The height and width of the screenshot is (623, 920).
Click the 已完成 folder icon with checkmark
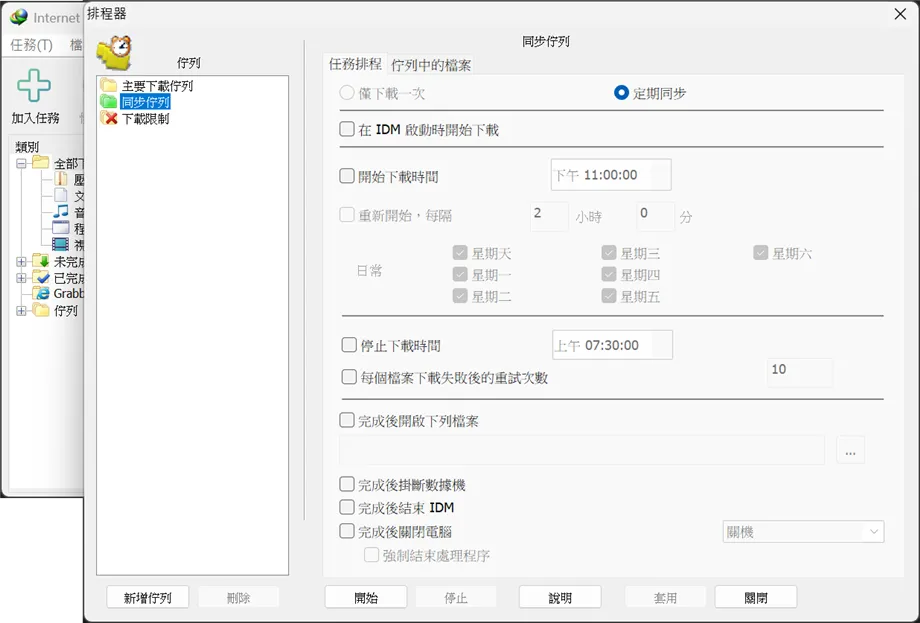coord(41,277)
